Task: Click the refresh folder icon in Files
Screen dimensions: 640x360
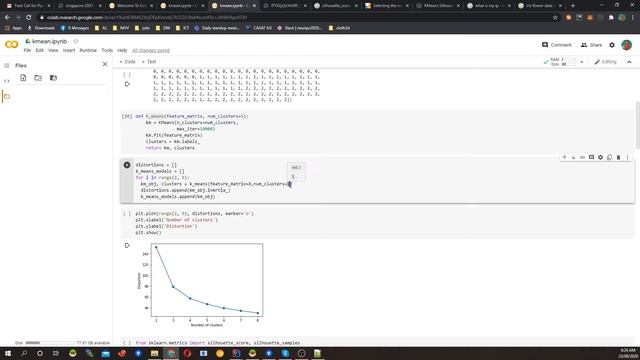Action: [x=38, y=78]
